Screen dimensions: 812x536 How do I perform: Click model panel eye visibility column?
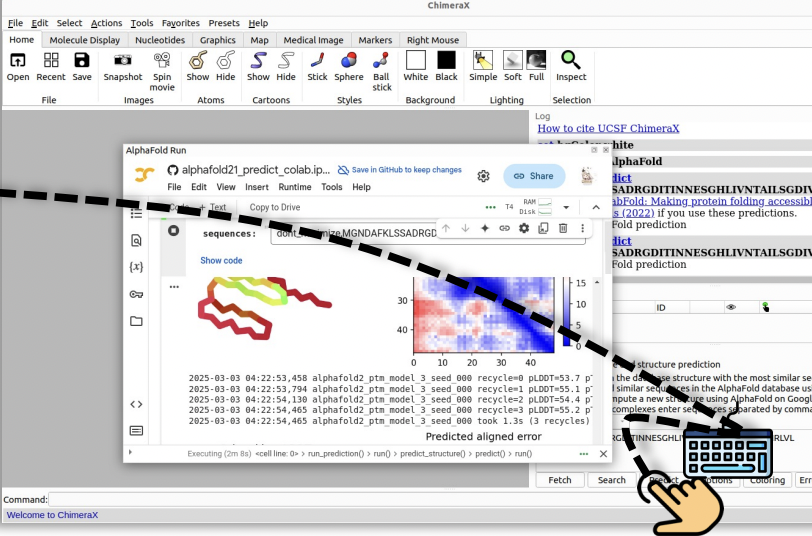pos(731,307)
